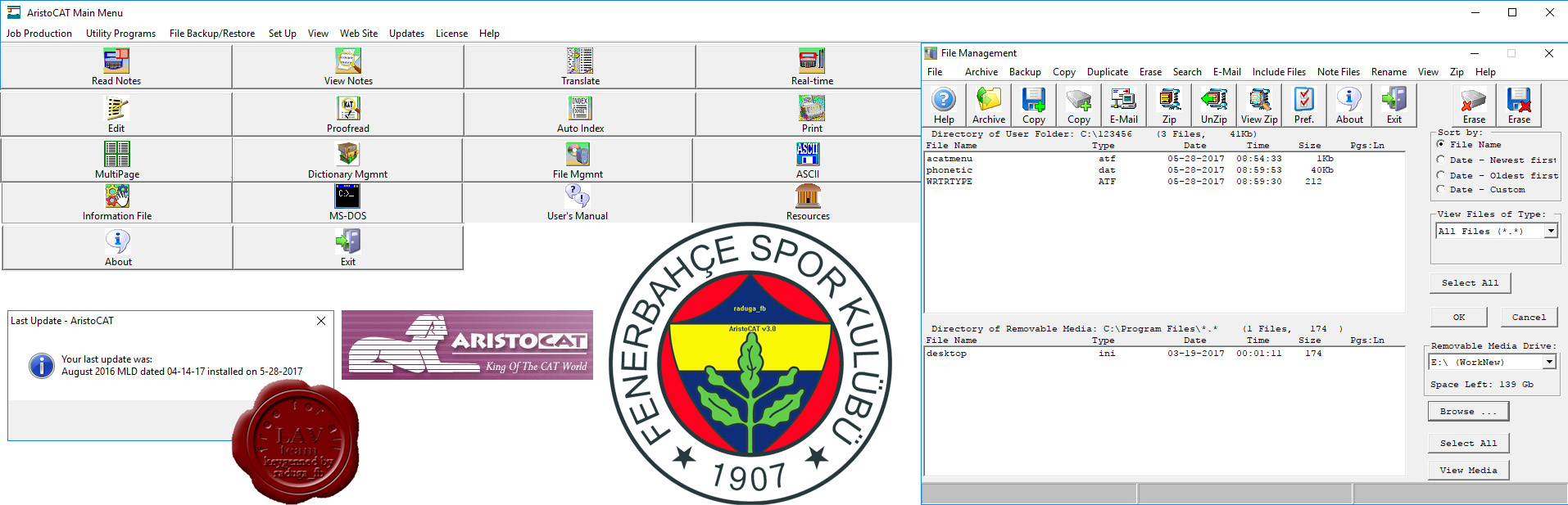Open Include Files menu

coord(1279,72)
